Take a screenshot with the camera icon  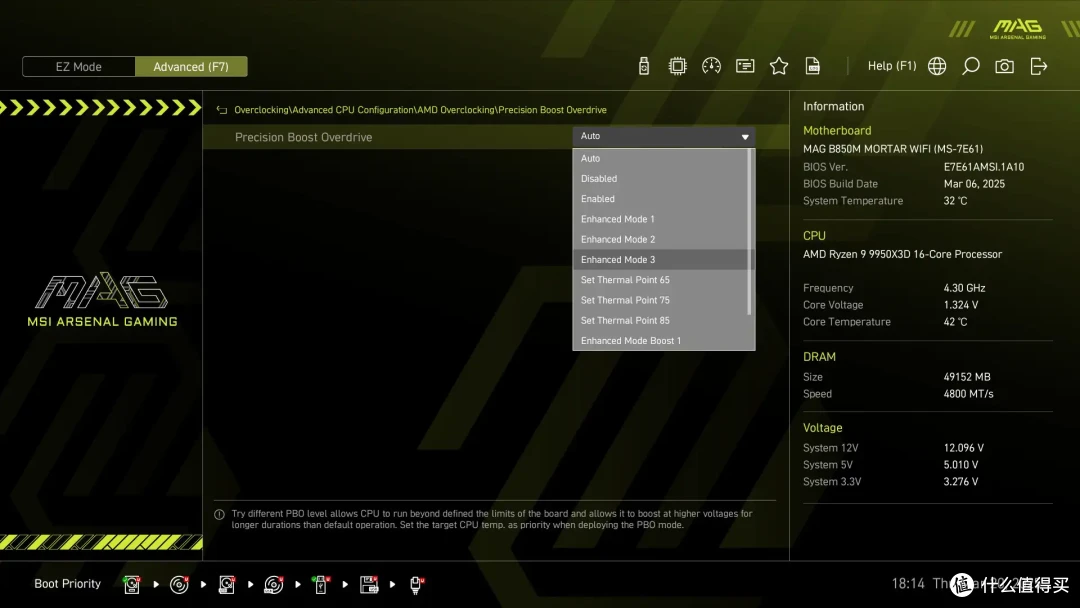[x=1004, y=66]
